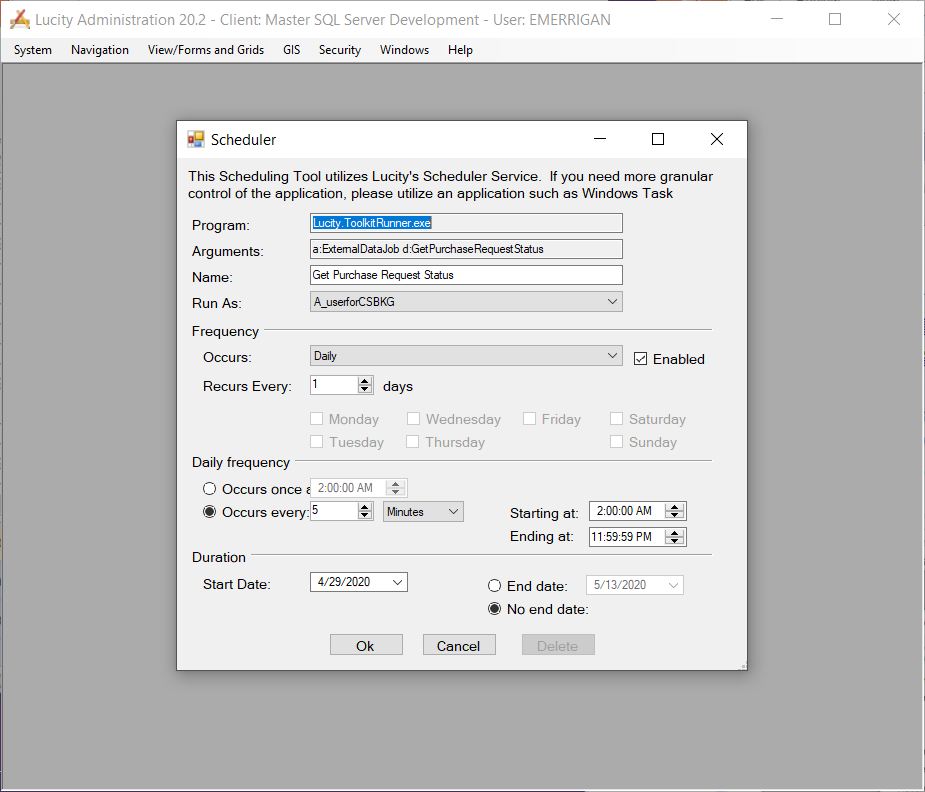The image size is (925, 792).
Task: Click the Name text field
Action: [x=466, y=275]
